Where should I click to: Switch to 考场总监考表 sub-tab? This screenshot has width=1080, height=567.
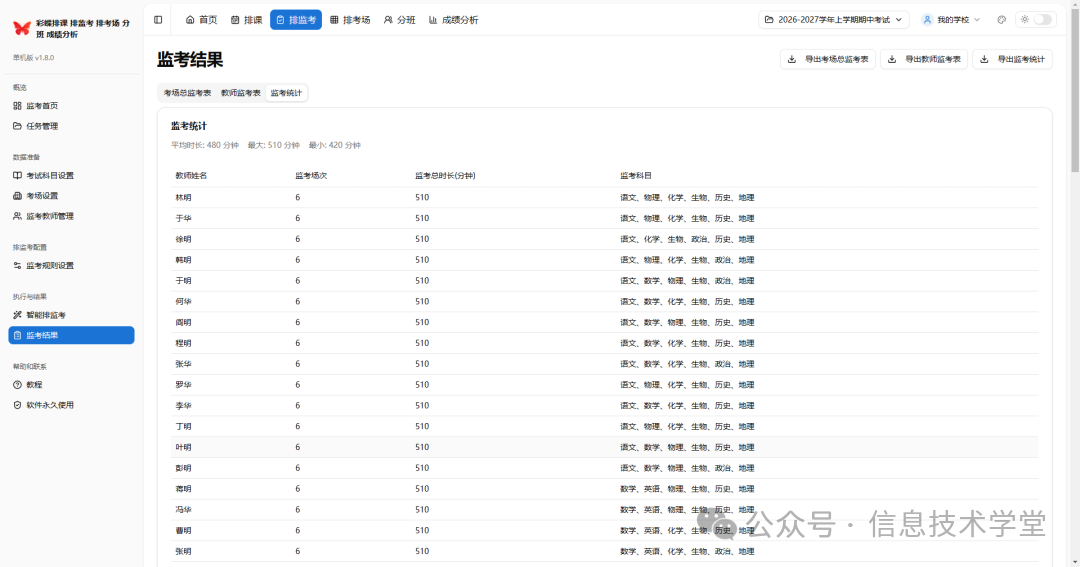187,93
